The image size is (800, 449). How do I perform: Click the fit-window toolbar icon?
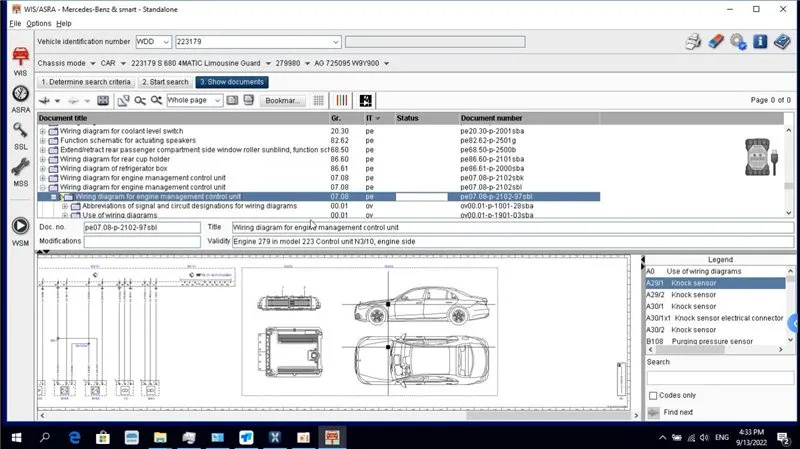[103, 101]
